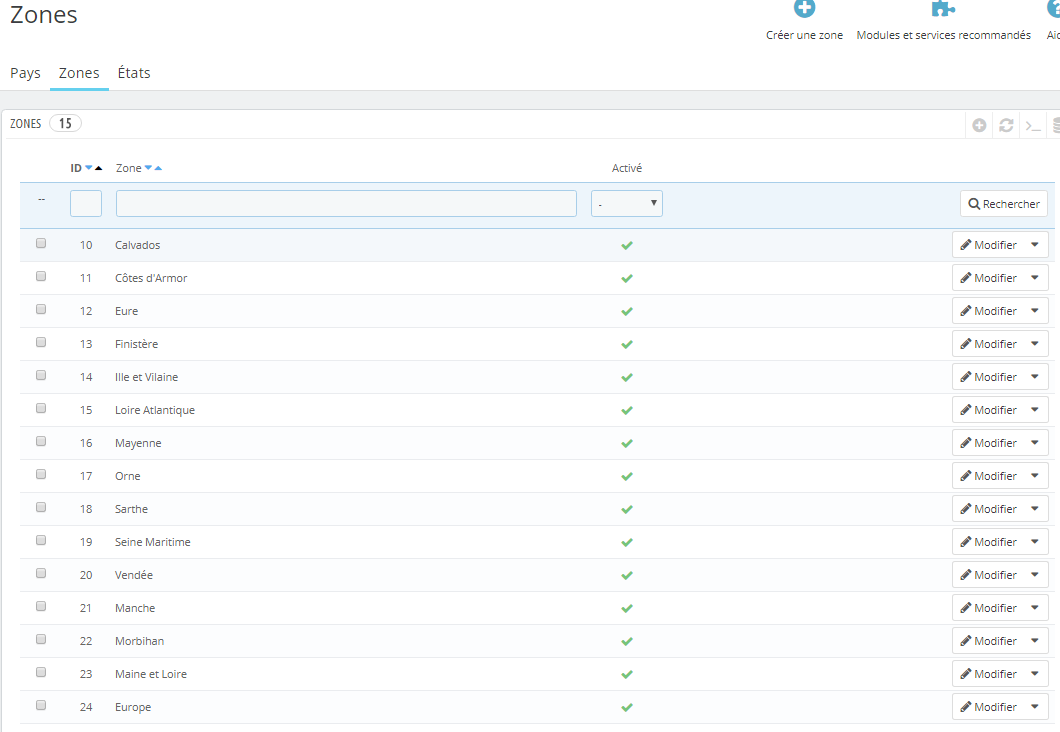1060x732 pixels.
Task: Expand Modifier options arrow for Maine et Loire
Action: 1035,674
